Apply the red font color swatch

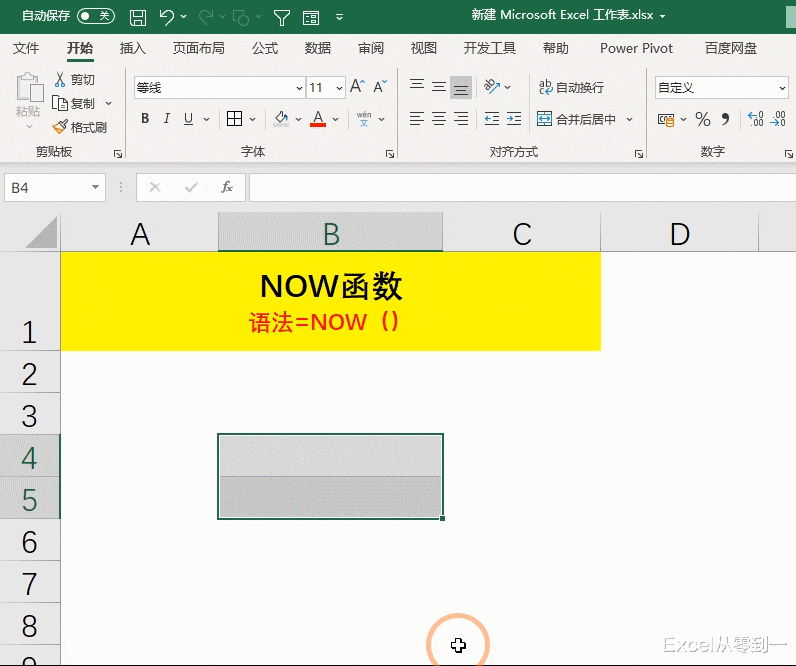coord(318,119)
